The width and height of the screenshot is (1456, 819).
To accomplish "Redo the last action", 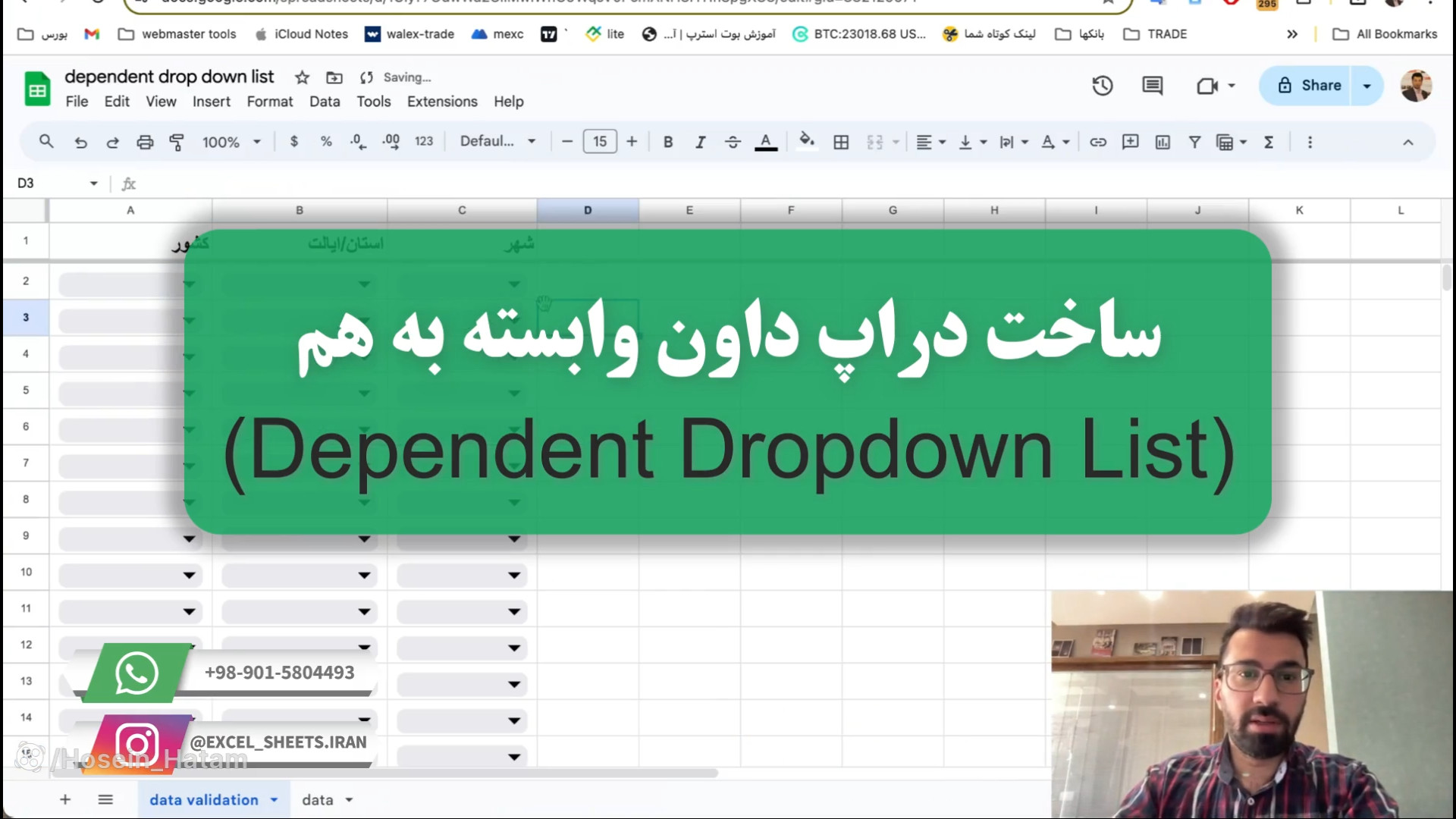I will [x=112, y=142].
